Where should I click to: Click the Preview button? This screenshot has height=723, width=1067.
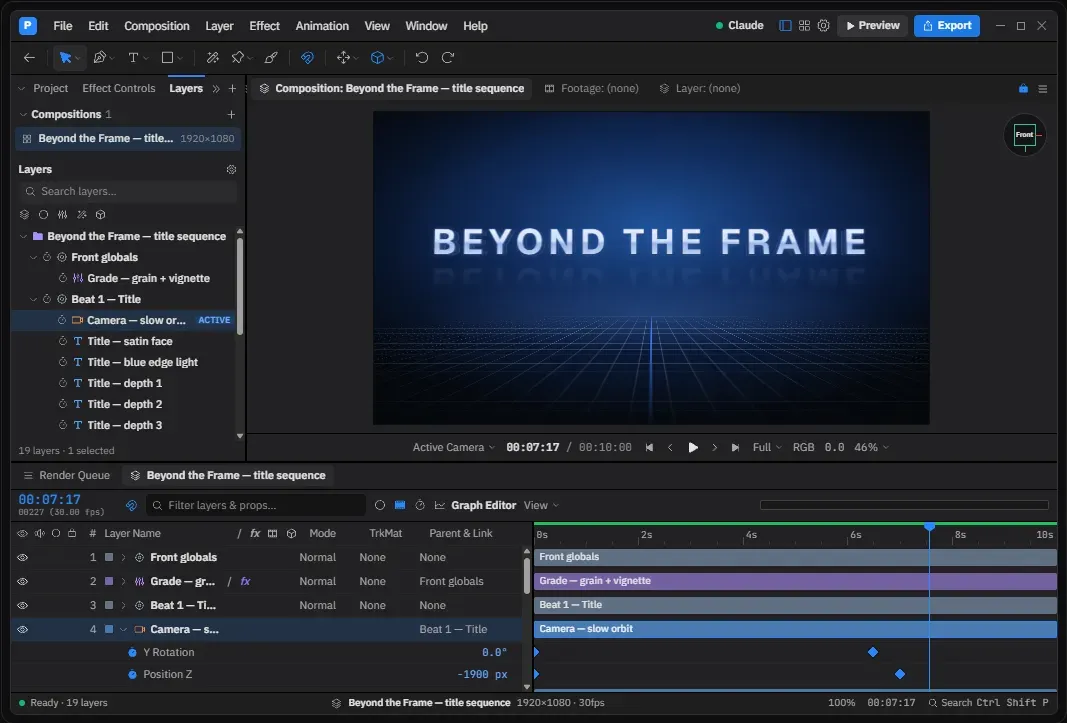872,25
